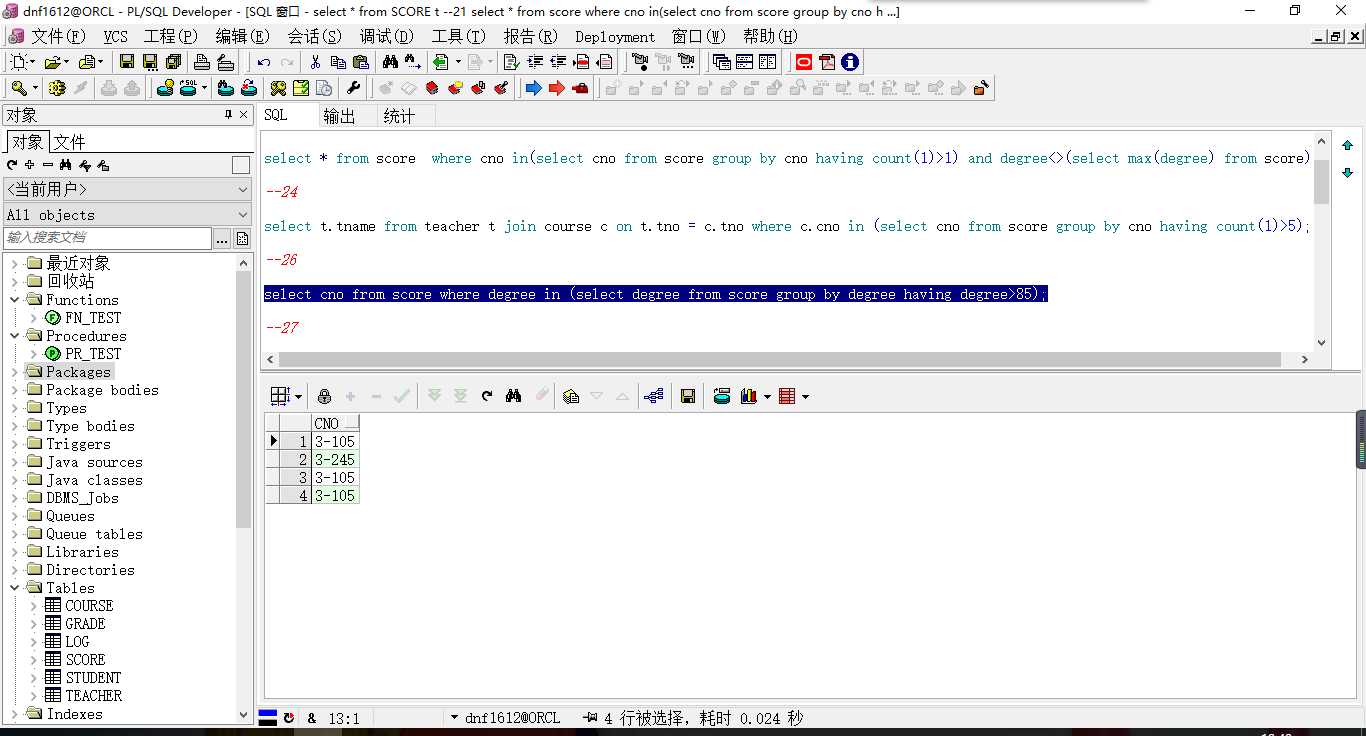Viewport: 1366px width, 736px height.
Task: Click the up green arrow beside editor
Action: 1347,145
